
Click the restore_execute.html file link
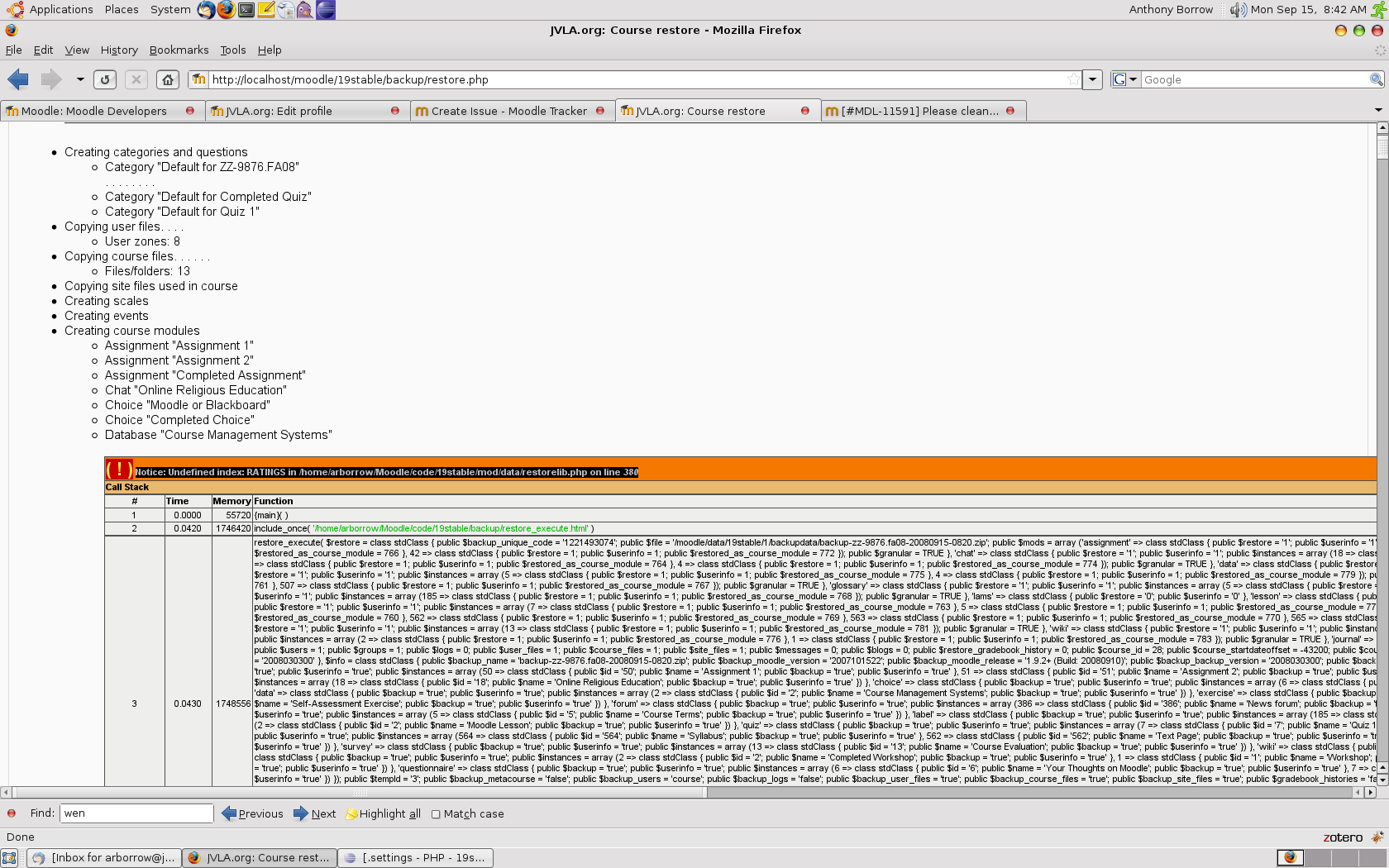pos(451,528)
